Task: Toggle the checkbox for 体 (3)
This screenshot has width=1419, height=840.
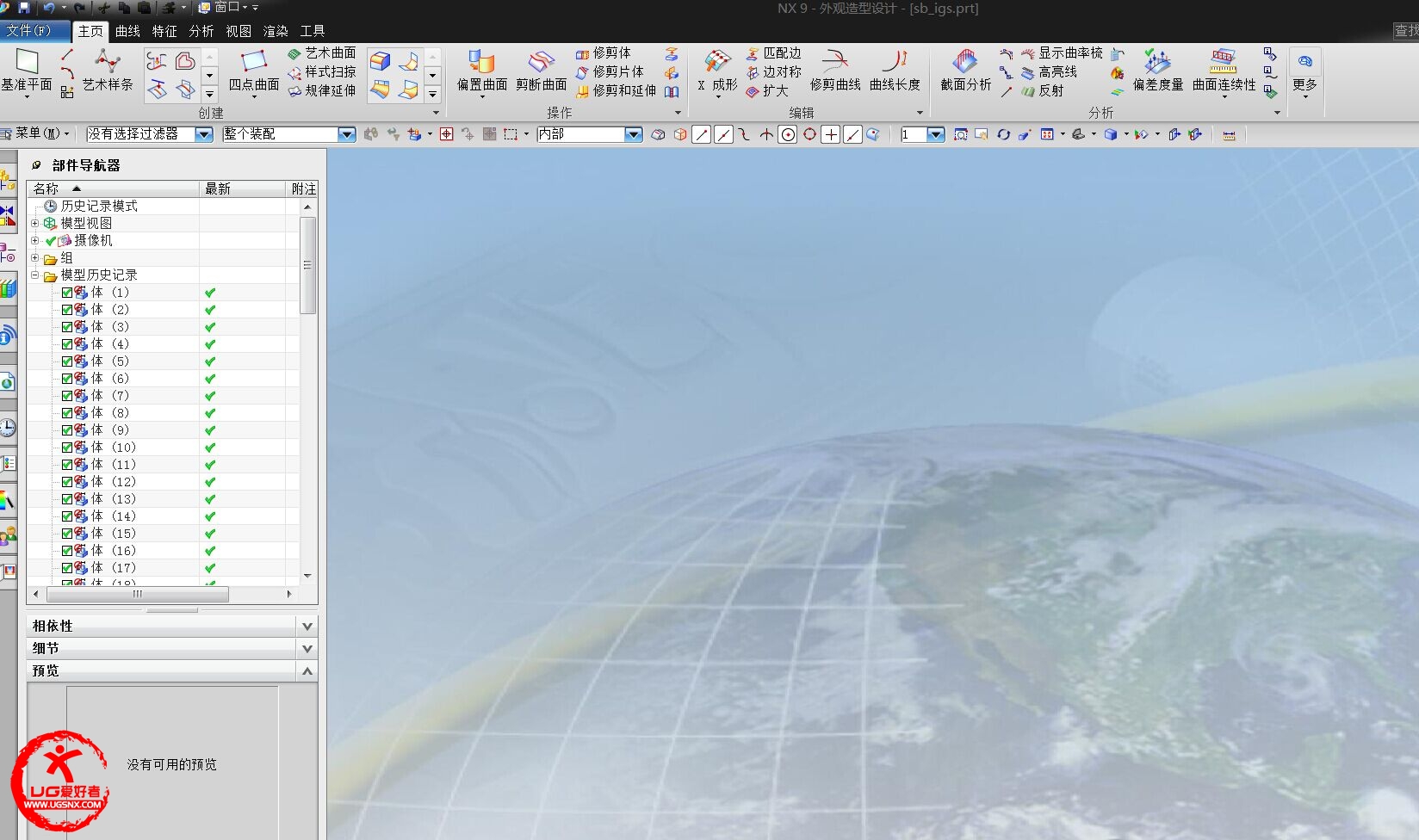Action: click(x=67, y=327)
